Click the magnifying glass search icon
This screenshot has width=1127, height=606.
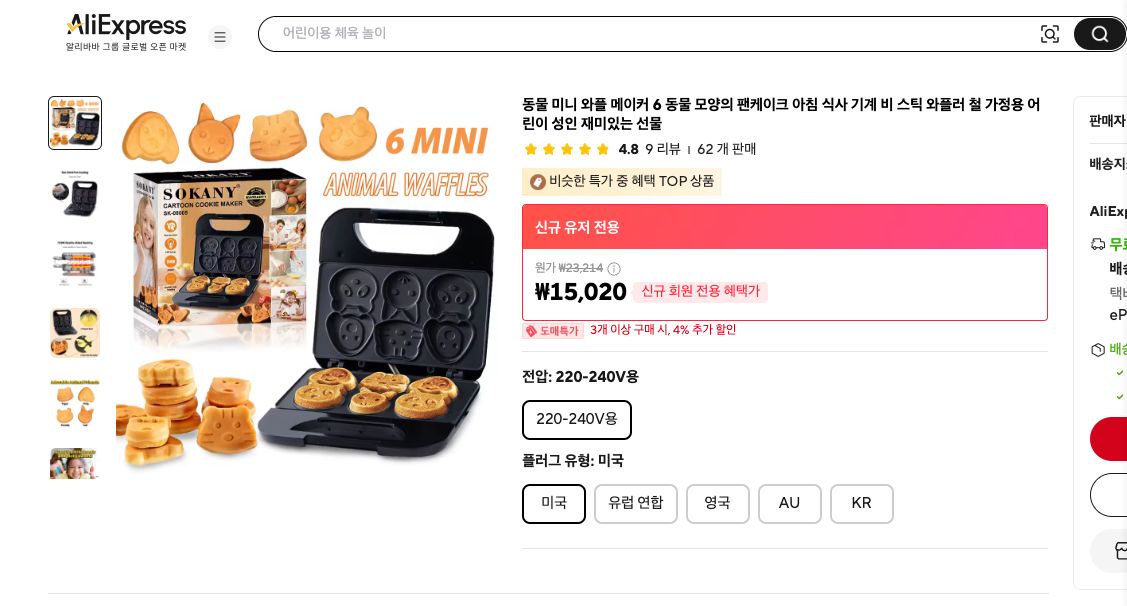1099,34
